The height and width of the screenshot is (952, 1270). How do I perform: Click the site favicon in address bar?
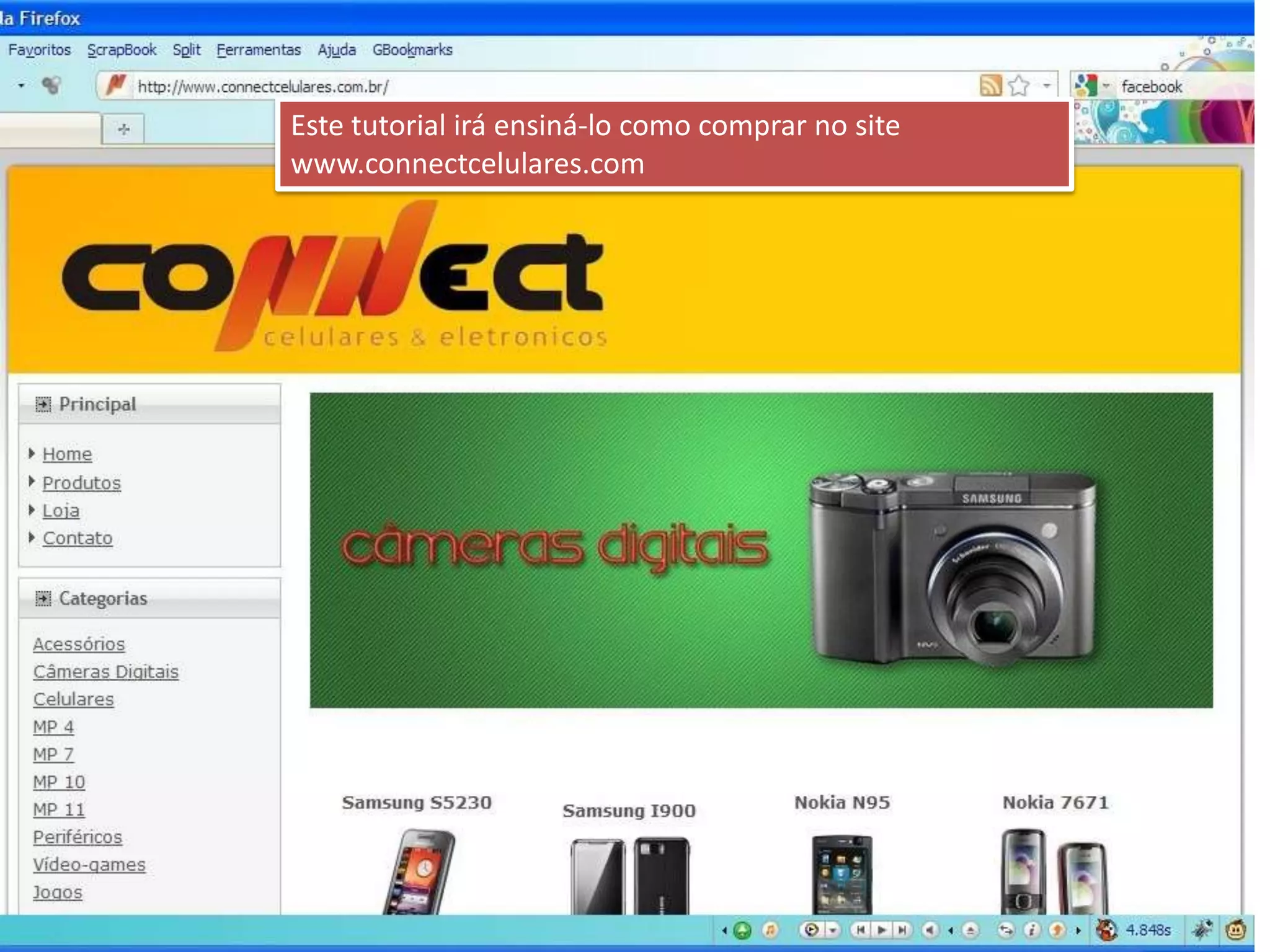(x=115, y=85)
